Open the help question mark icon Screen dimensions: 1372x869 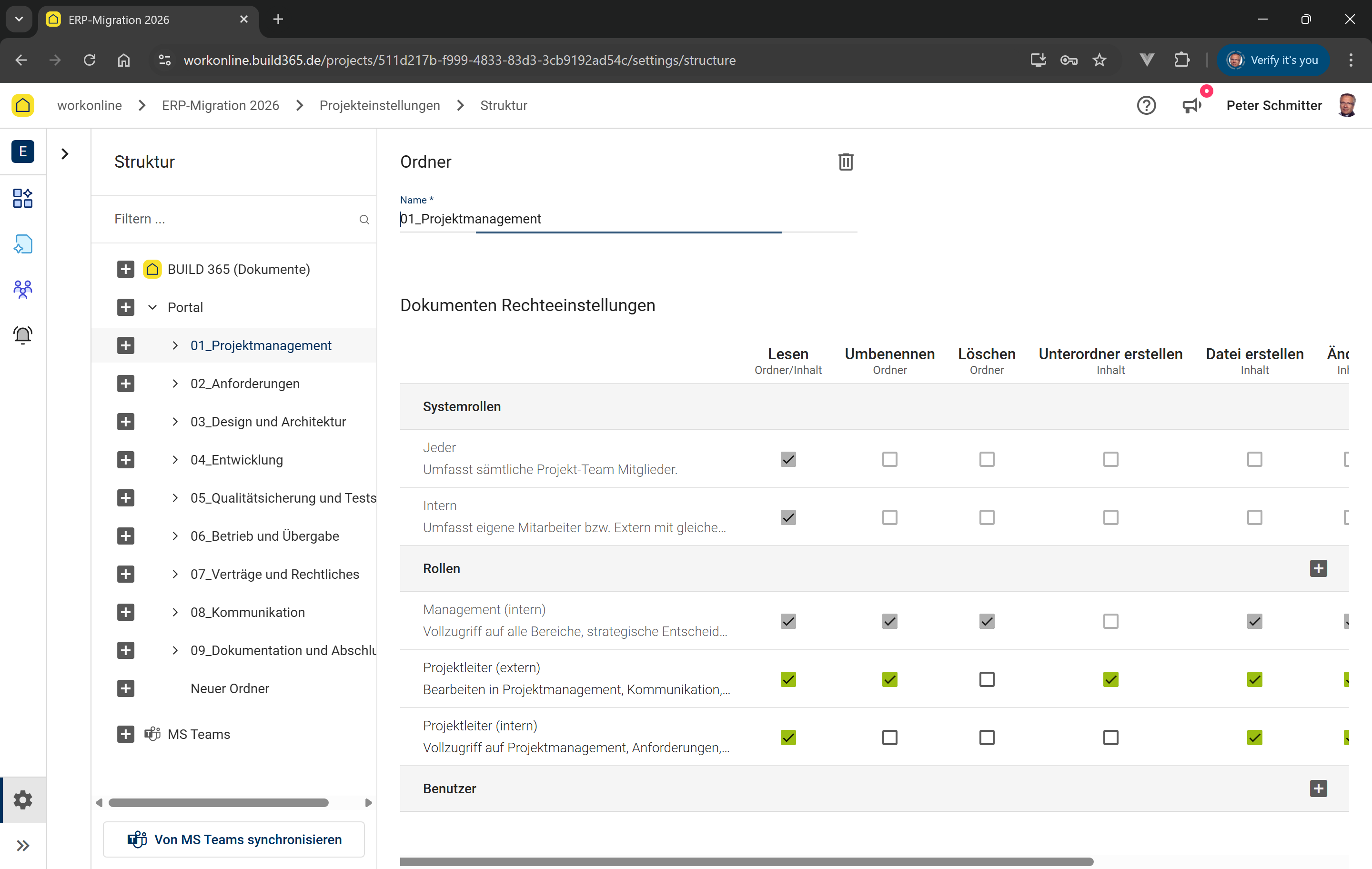(1146, 105)
